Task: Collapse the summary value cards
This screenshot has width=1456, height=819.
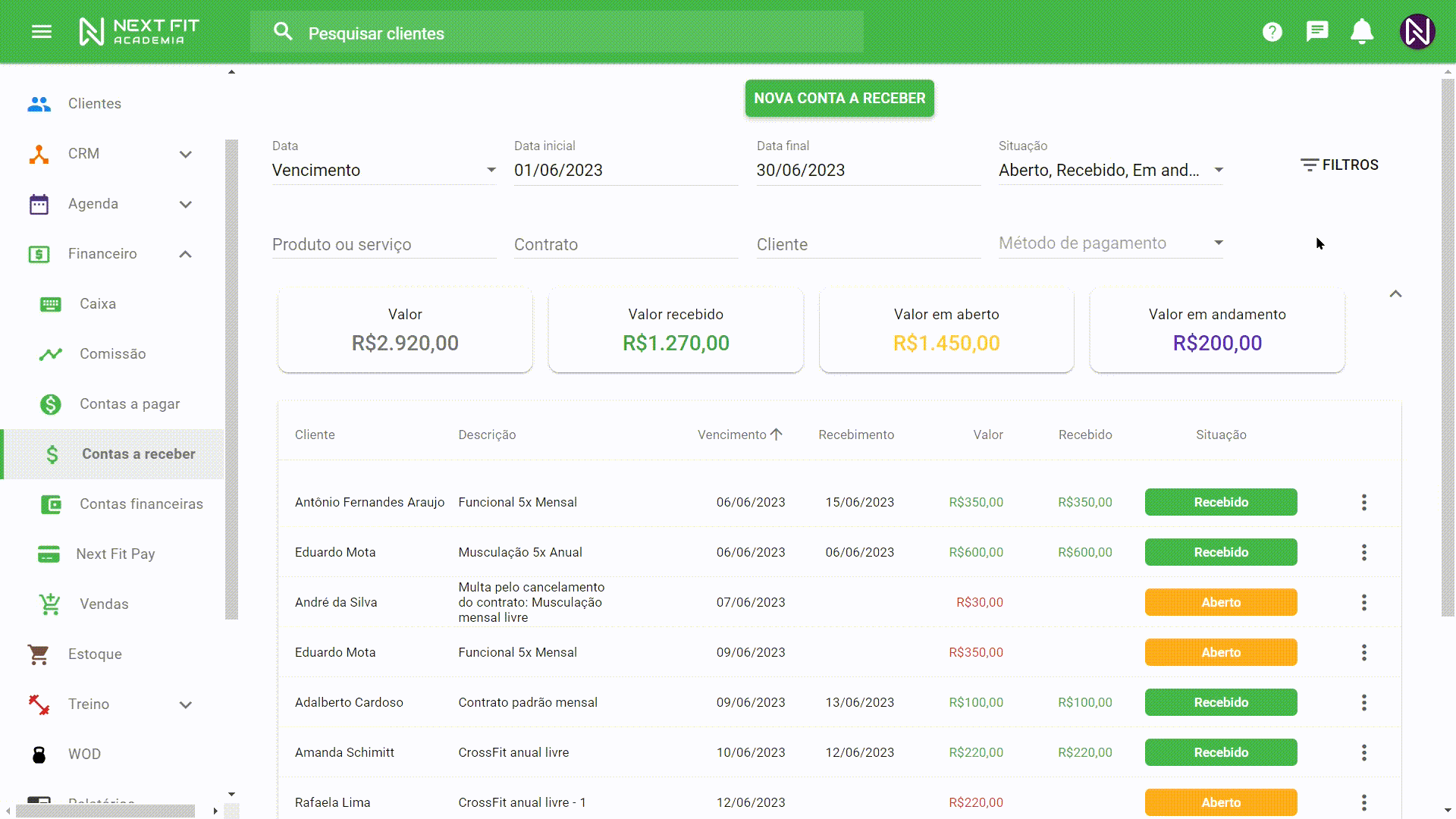Action: point(1395,294)
